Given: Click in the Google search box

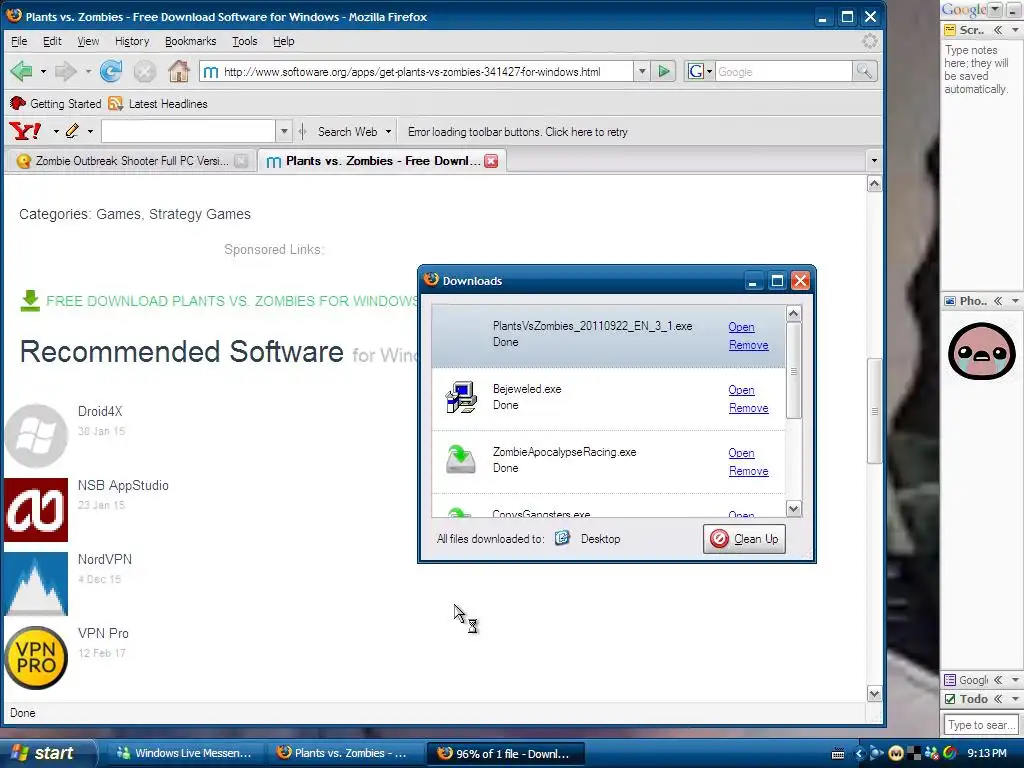Looking at the screenshot, I should [x=784, y=71].
